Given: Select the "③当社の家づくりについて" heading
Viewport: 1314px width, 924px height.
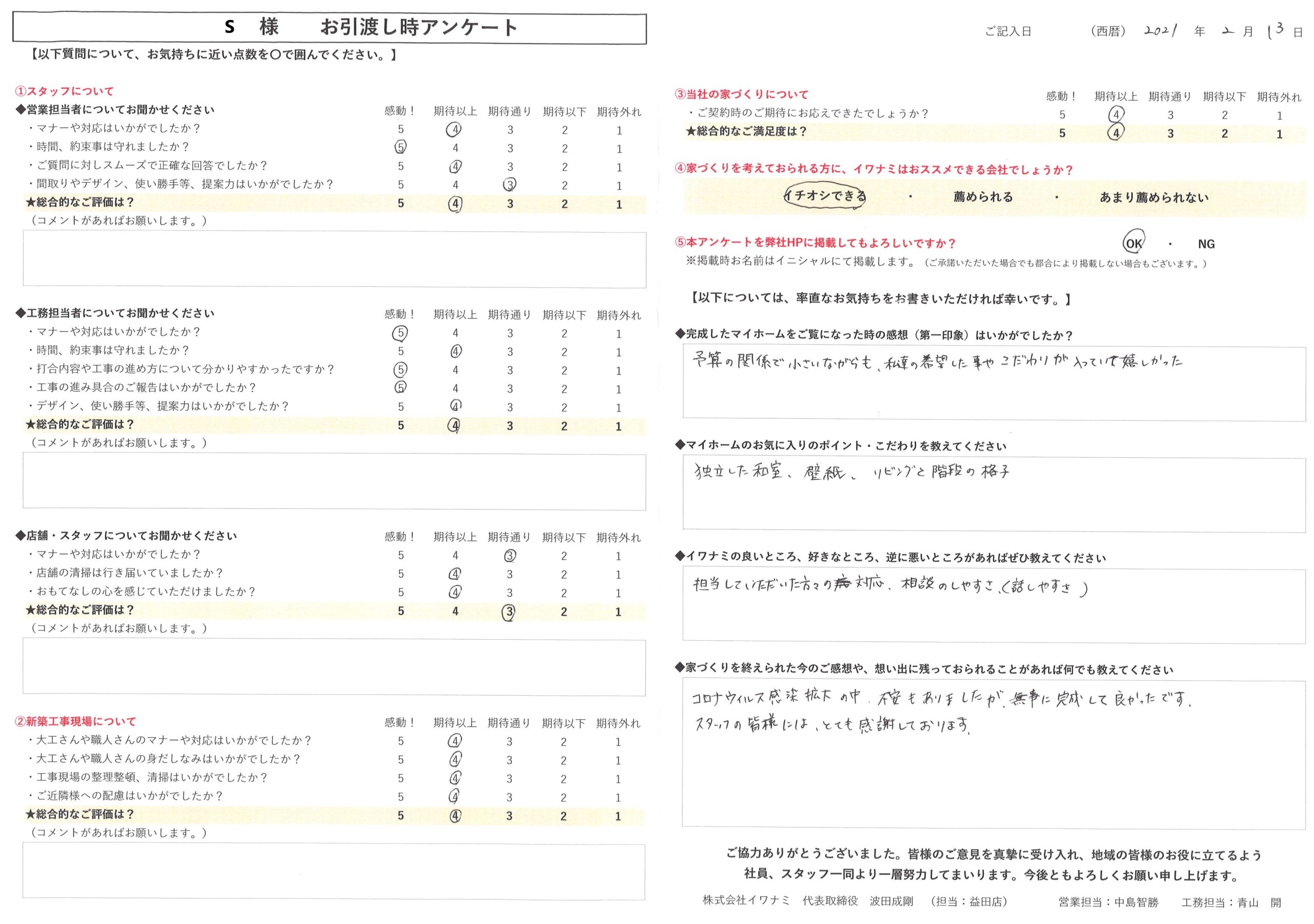Looking at the screenshot, I should [742, 94].
